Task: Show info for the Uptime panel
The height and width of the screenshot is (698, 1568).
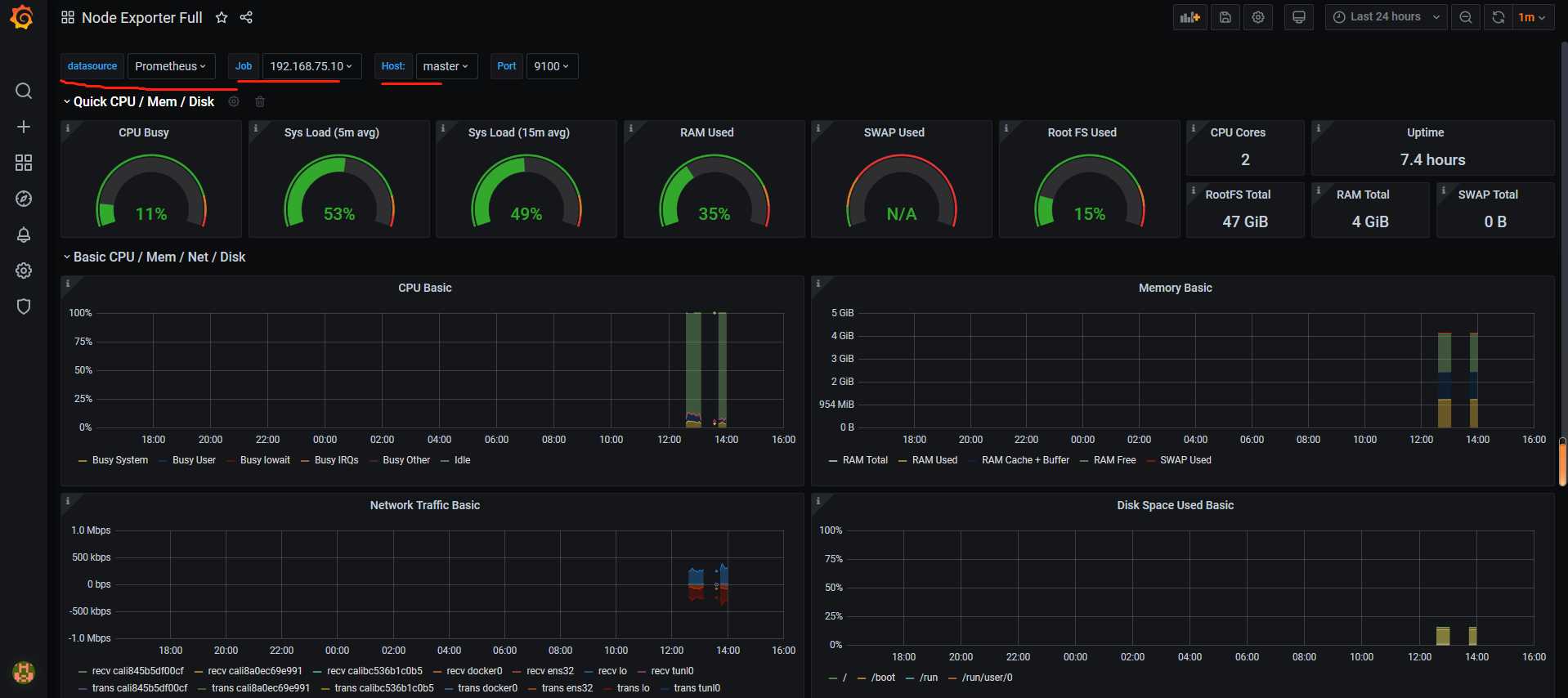Action: click(1319, 128)
